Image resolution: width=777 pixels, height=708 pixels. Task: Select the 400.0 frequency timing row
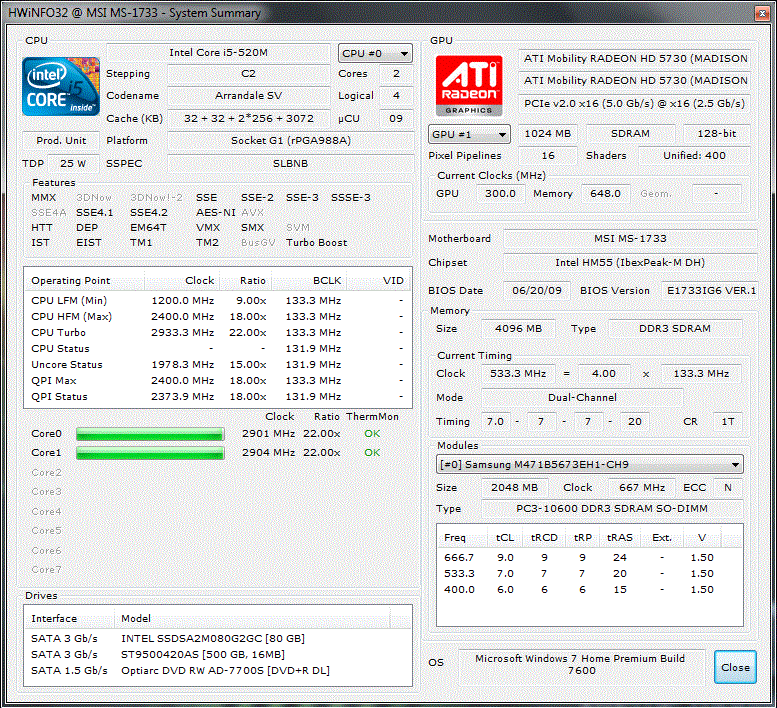click(590, 590)
